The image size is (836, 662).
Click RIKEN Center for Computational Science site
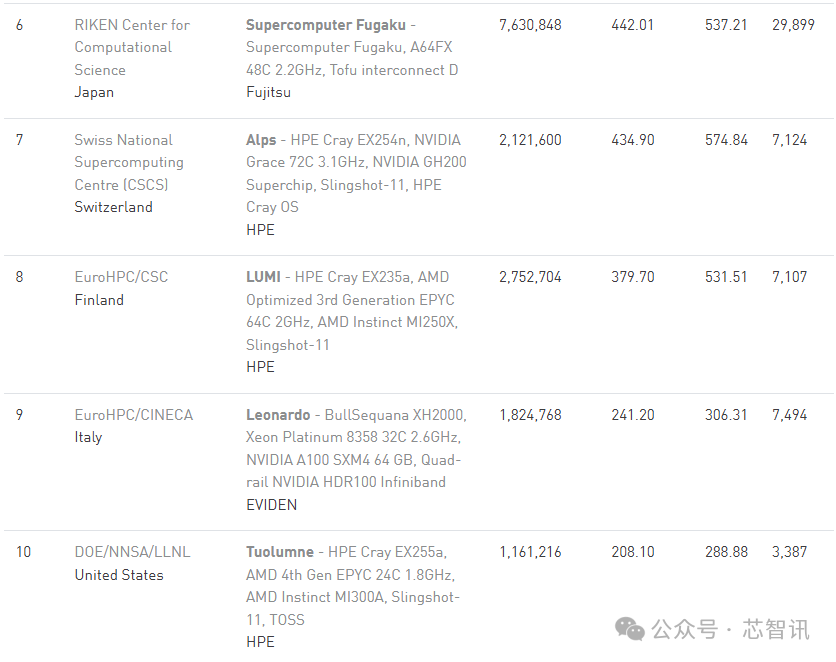click(x=132, y=47)
